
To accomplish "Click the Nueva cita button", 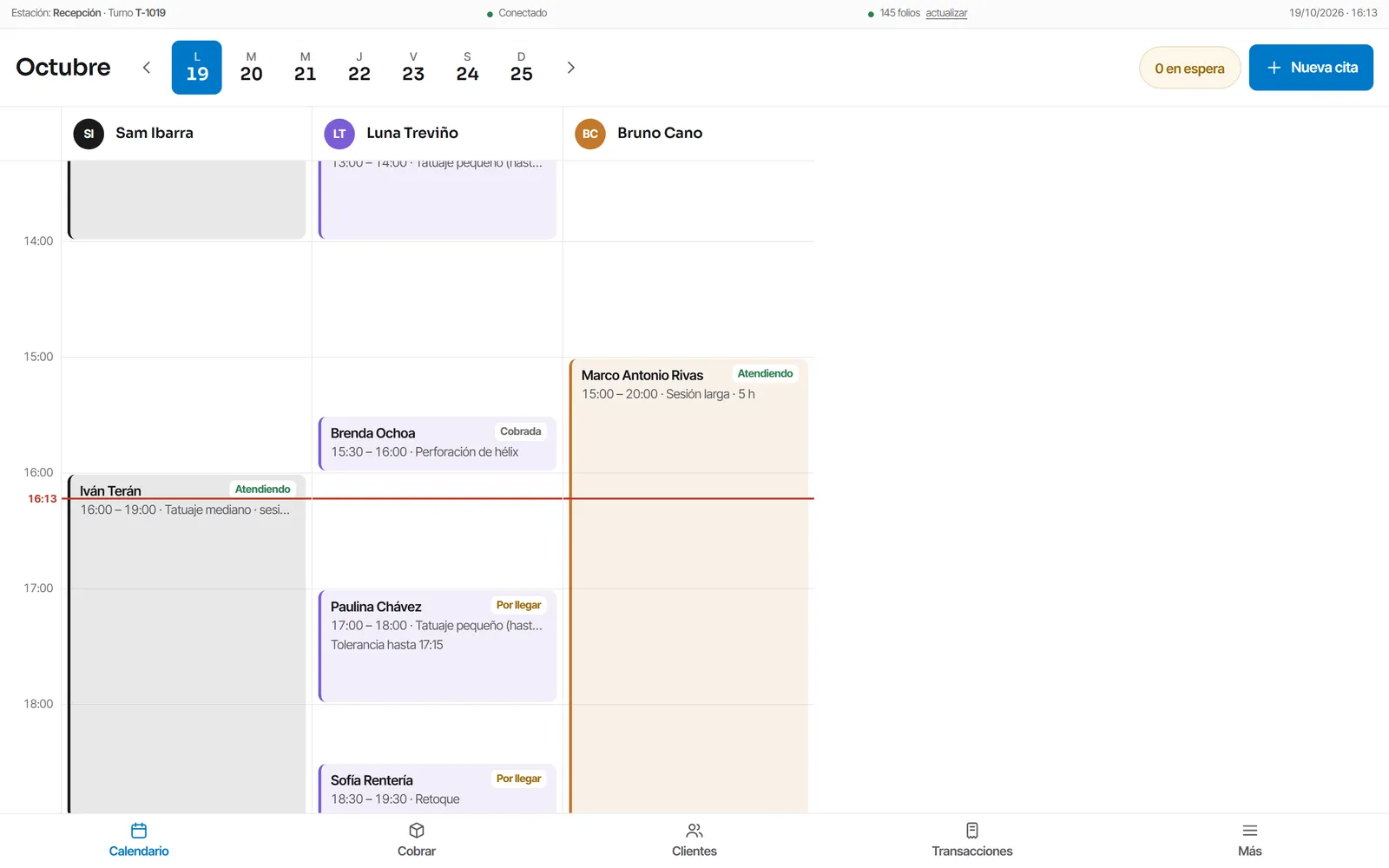I will point(1311,68).
